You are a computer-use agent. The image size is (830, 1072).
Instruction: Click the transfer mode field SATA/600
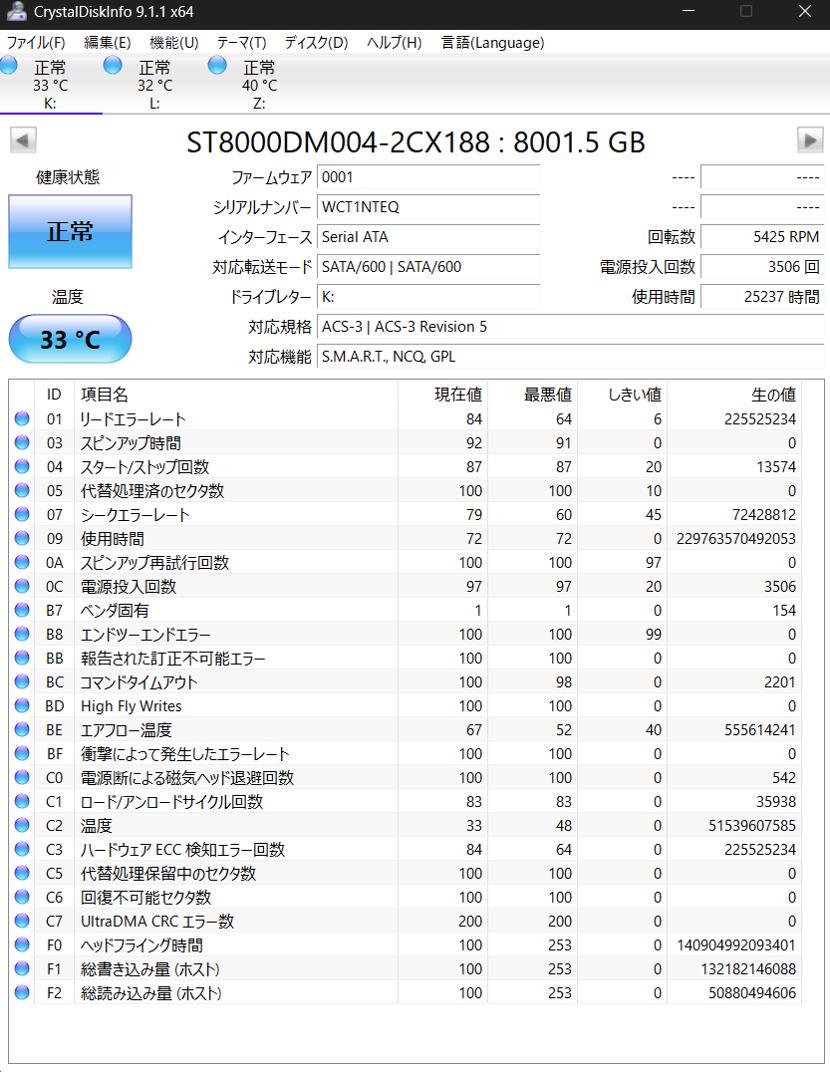coord(429,267)
